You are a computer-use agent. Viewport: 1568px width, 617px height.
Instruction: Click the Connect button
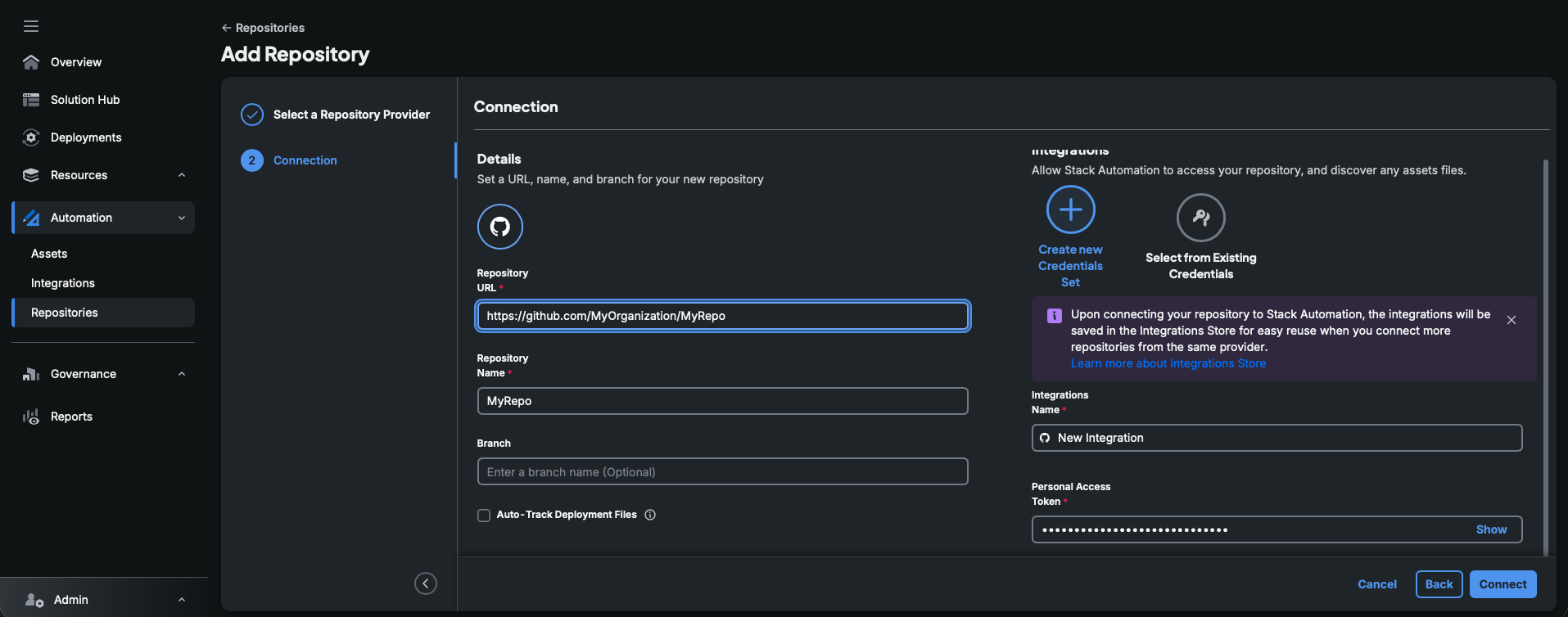(x=1502, y=584)
